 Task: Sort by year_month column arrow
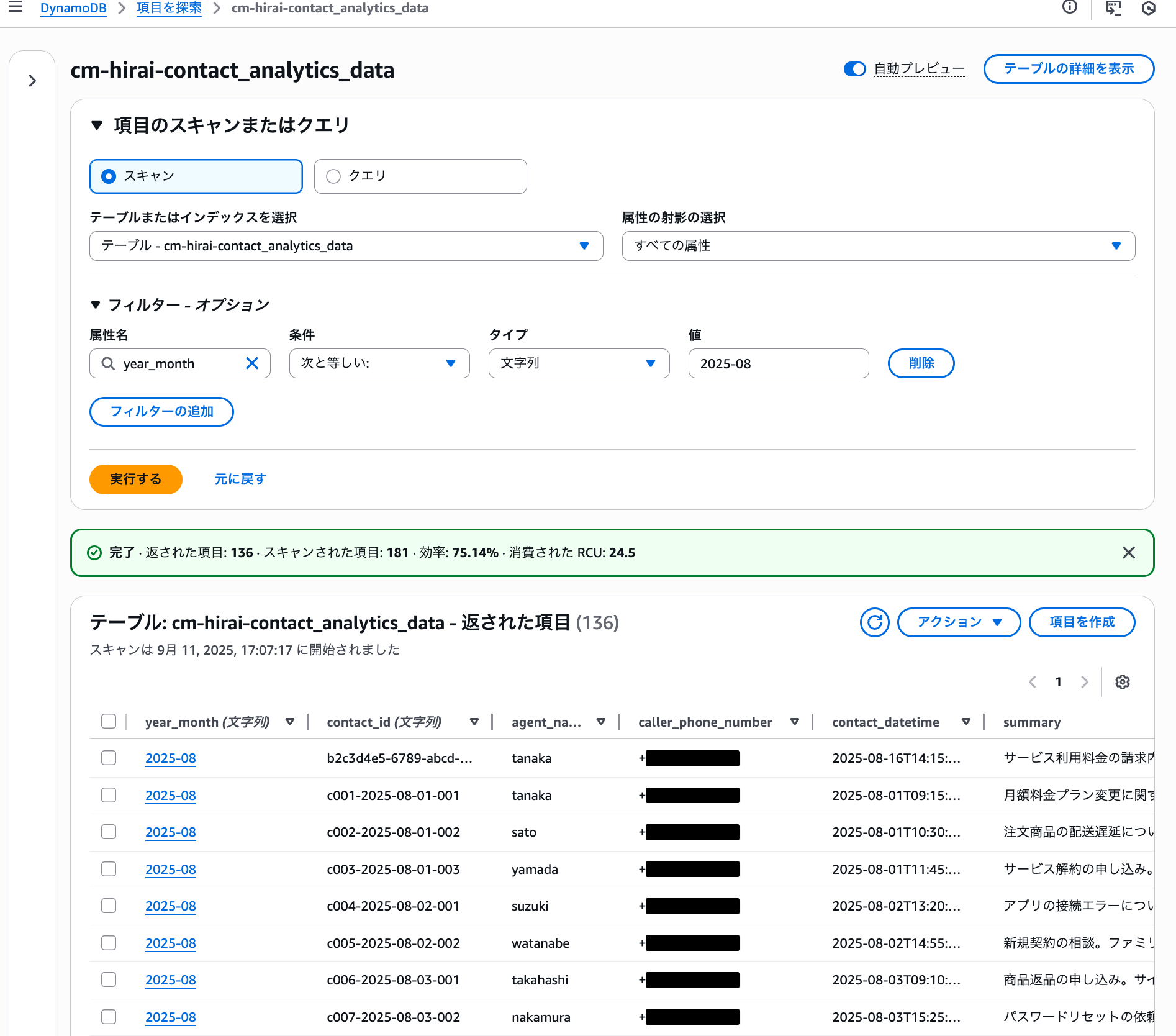click(290, 722)
